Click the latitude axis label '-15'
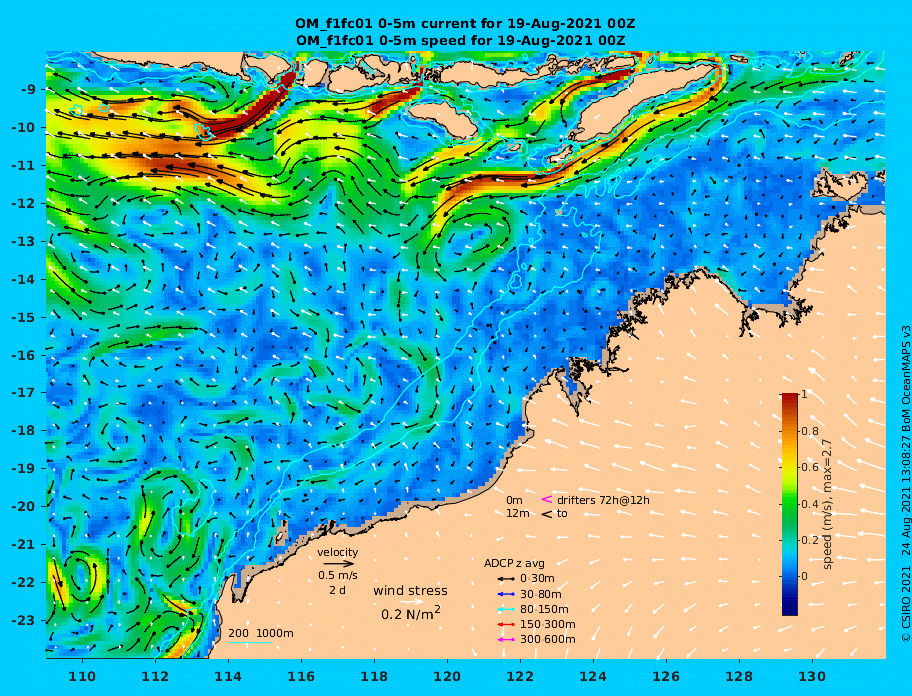The image size is (912, 696). (24, 317)
